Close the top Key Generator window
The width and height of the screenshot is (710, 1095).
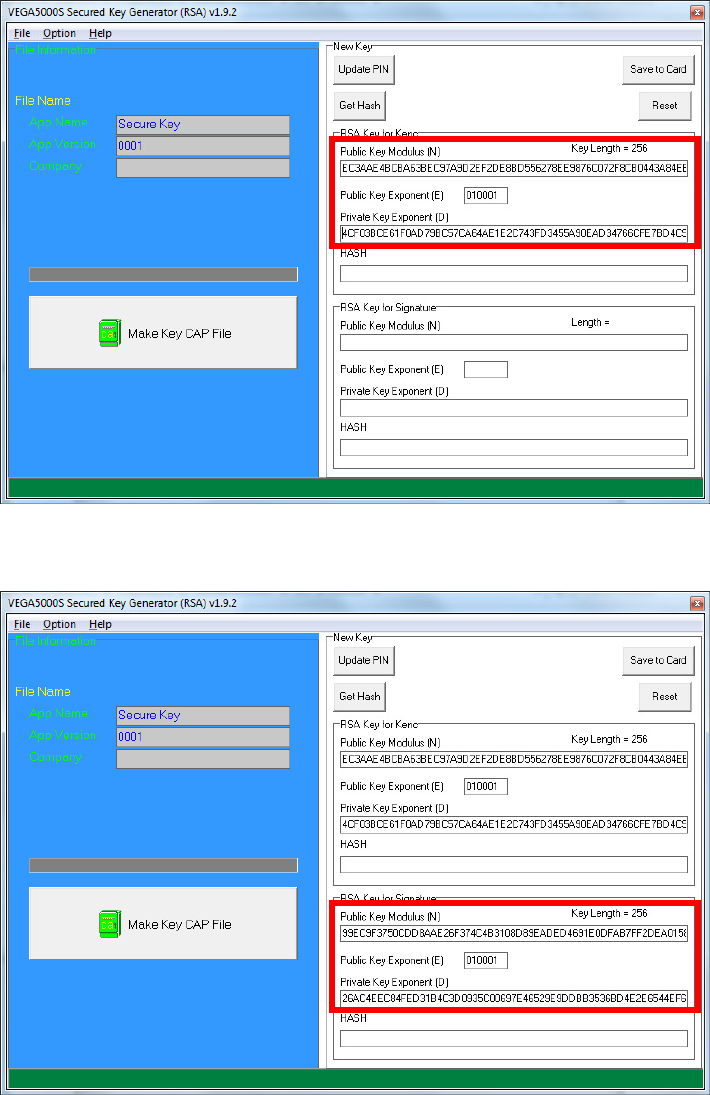tap(697, 12)
